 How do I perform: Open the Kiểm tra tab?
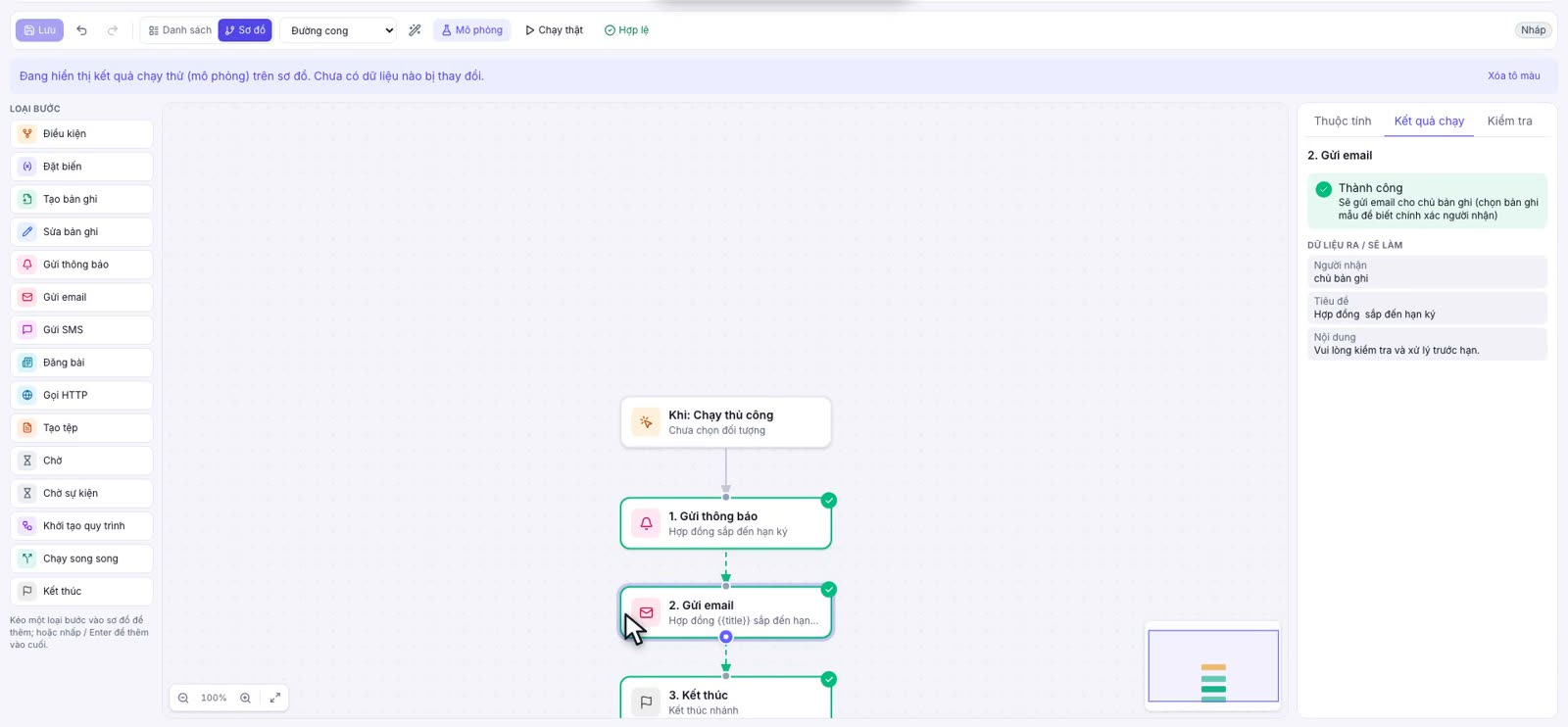1509,121
